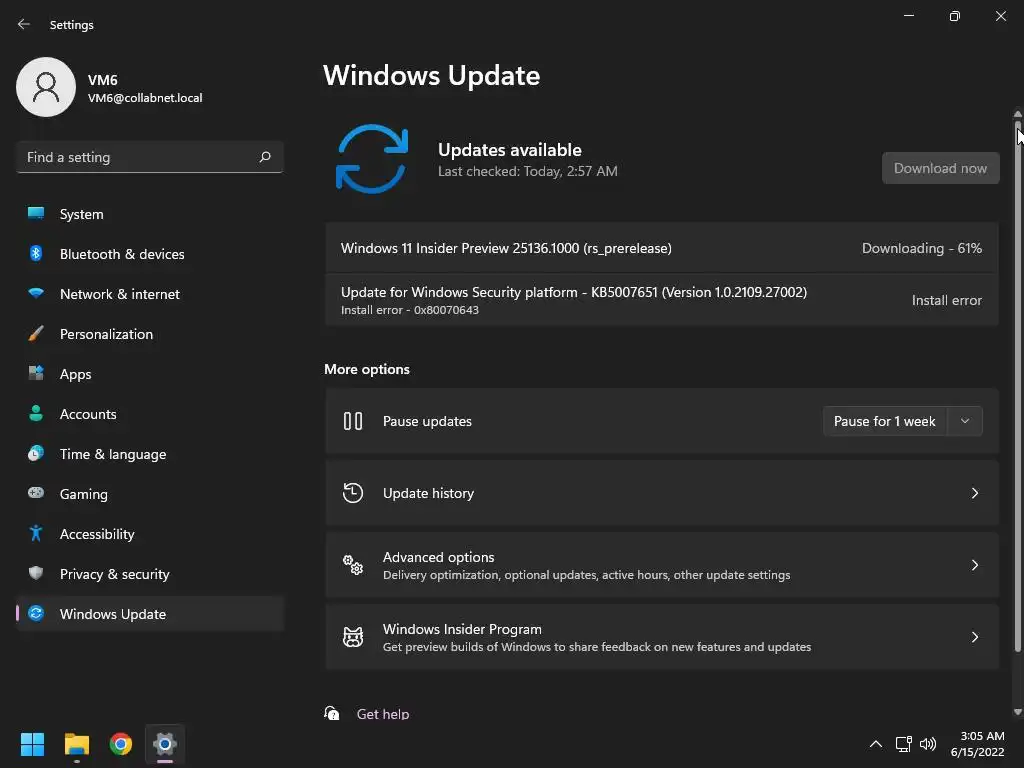Open Windows Insider Program via its chevron
The width and height of the screenshot is (1024, 768).
(x=974, y=637)
